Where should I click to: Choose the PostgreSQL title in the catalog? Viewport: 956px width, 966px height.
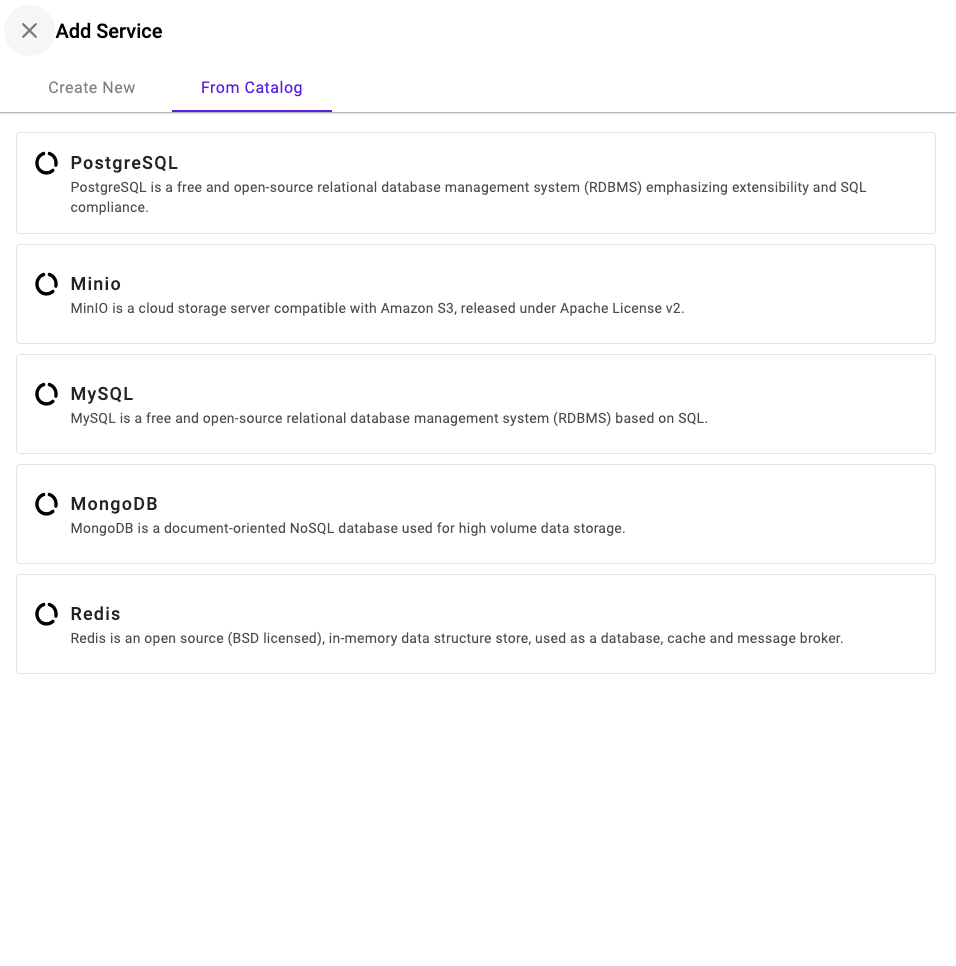tap(124, 163)
